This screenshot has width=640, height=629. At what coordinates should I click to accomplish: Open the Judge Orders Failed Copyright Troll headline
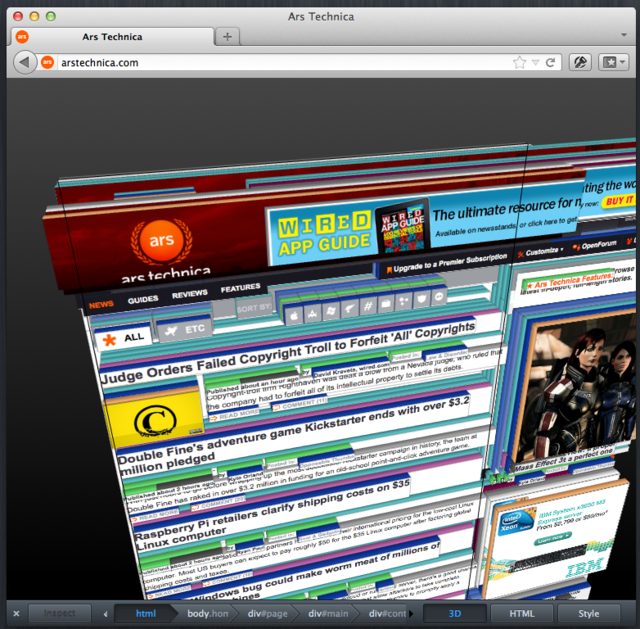[x=288, y=353]
